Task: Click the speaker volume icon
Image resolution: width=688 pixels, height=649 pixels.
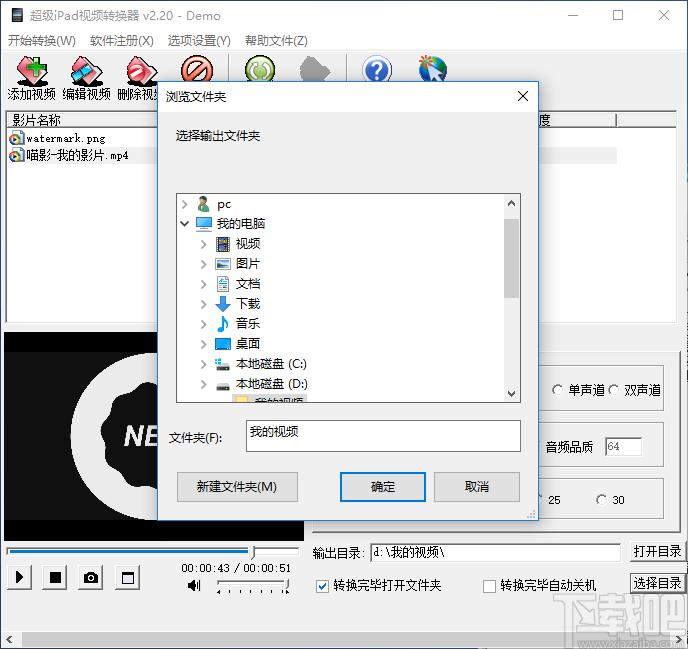Action: coord(194,586)
